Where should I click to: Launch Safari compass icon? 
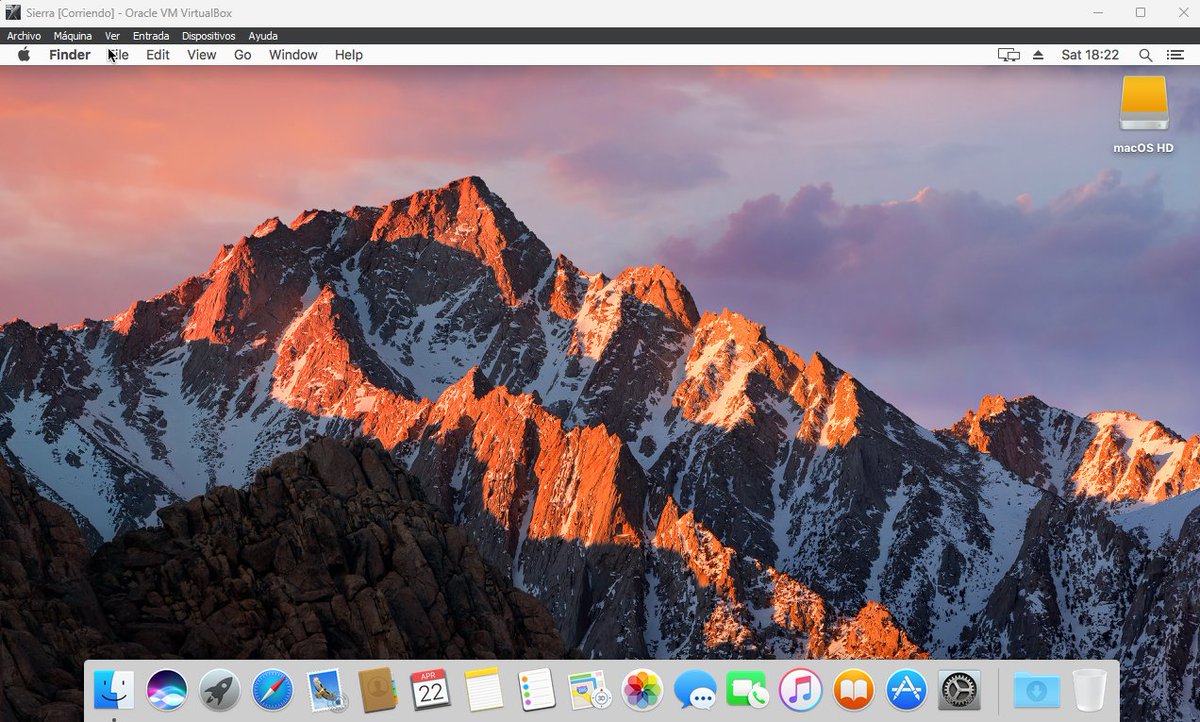272,690
